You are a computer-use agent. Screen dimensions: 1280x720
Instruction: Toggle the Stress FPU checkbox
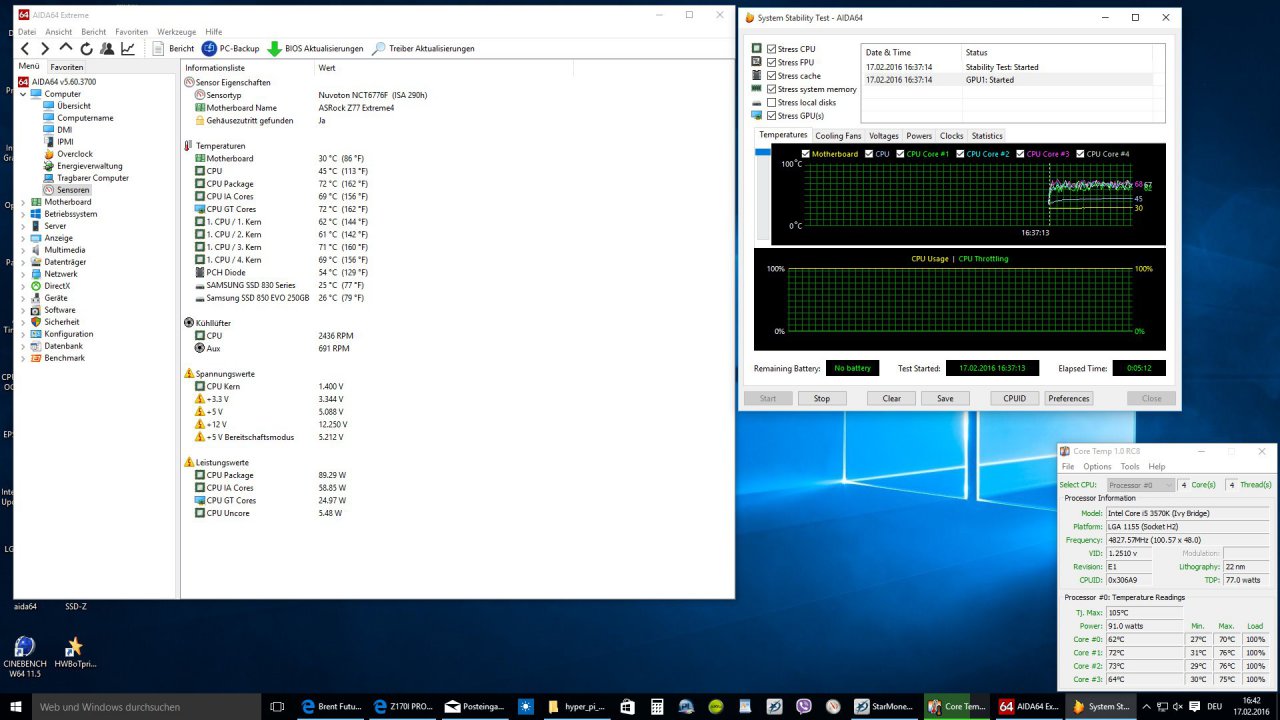click(x=771, y=62)
